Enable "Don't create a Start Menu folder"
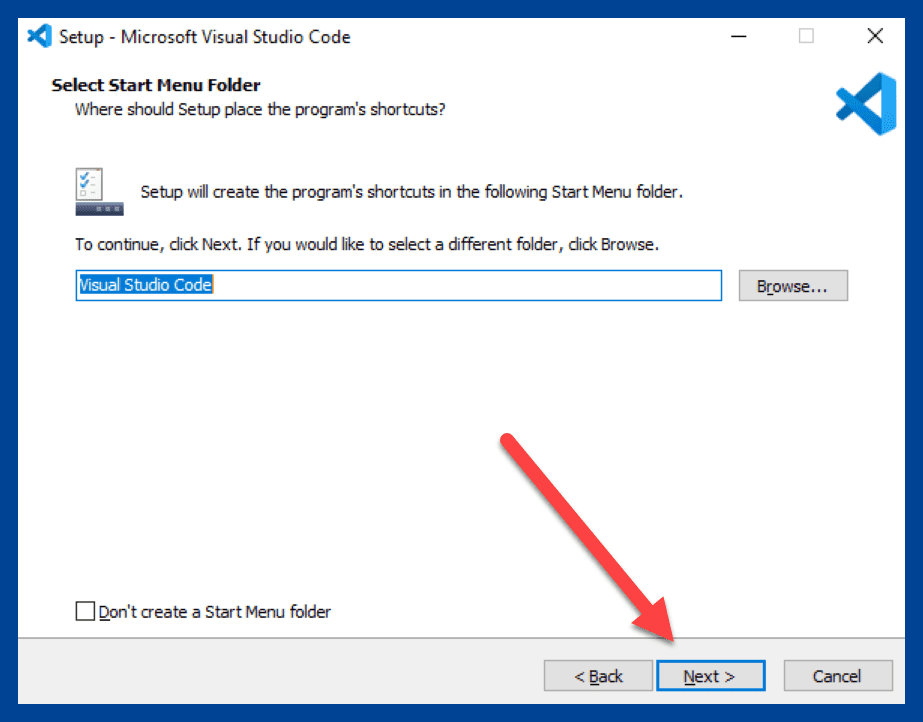 [x=85, y=612]
